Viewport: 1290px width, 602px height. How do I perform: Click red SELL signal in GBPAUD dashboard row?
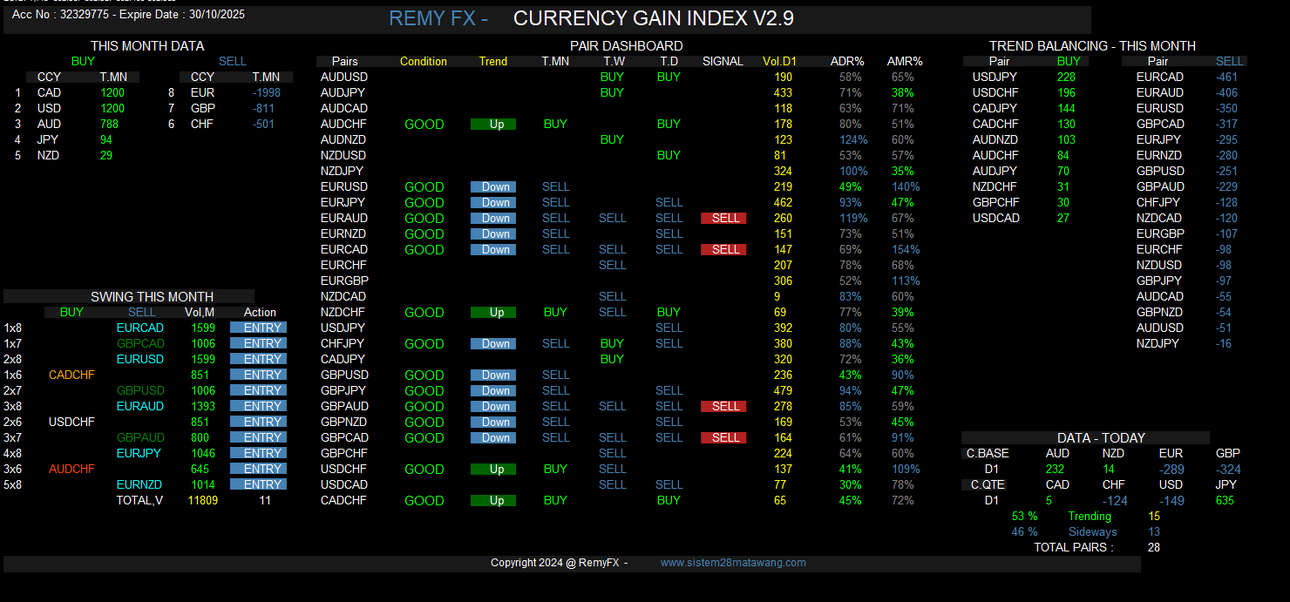(724, 406)
